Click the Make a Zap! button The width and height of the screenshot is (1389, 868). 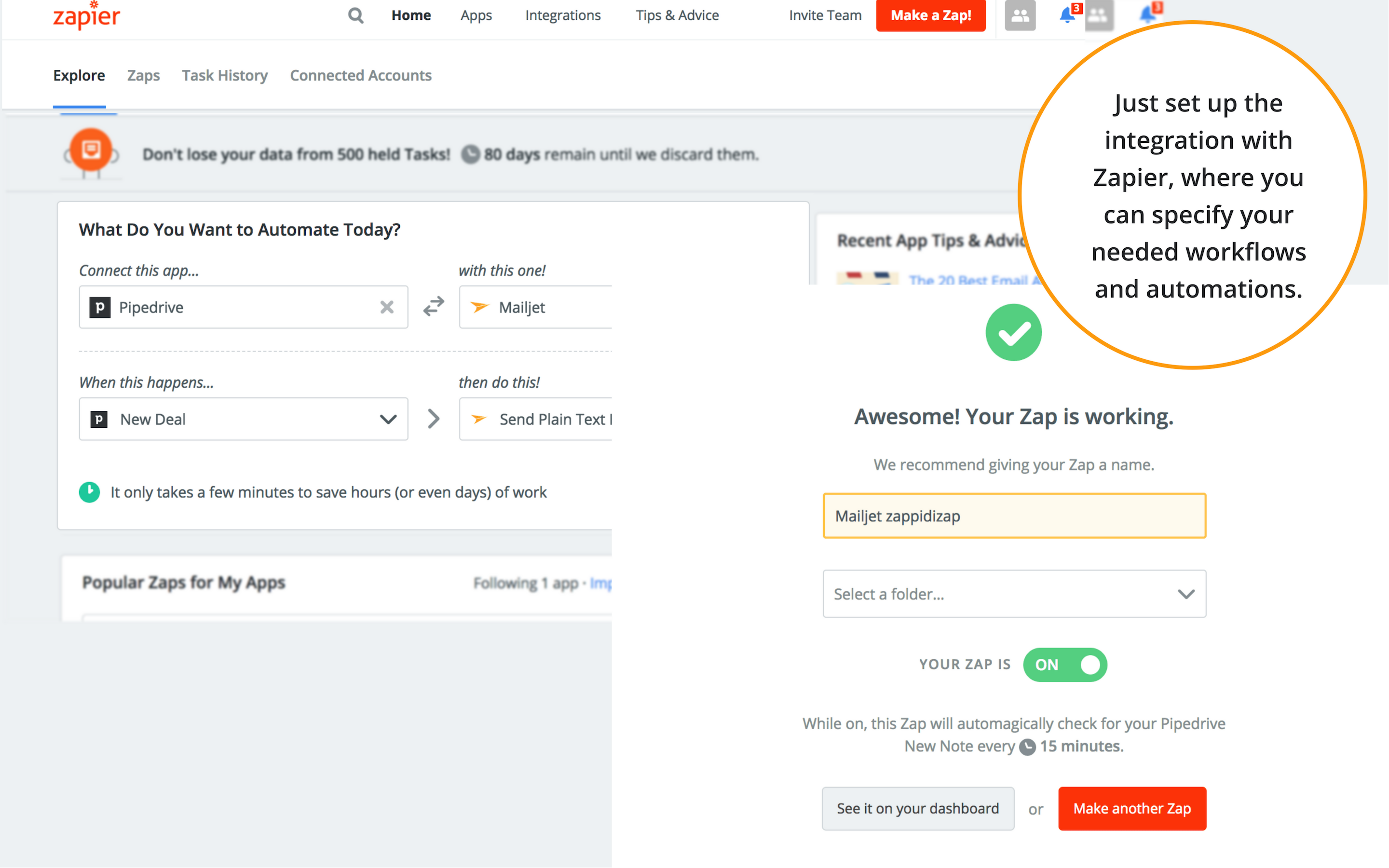930,15
